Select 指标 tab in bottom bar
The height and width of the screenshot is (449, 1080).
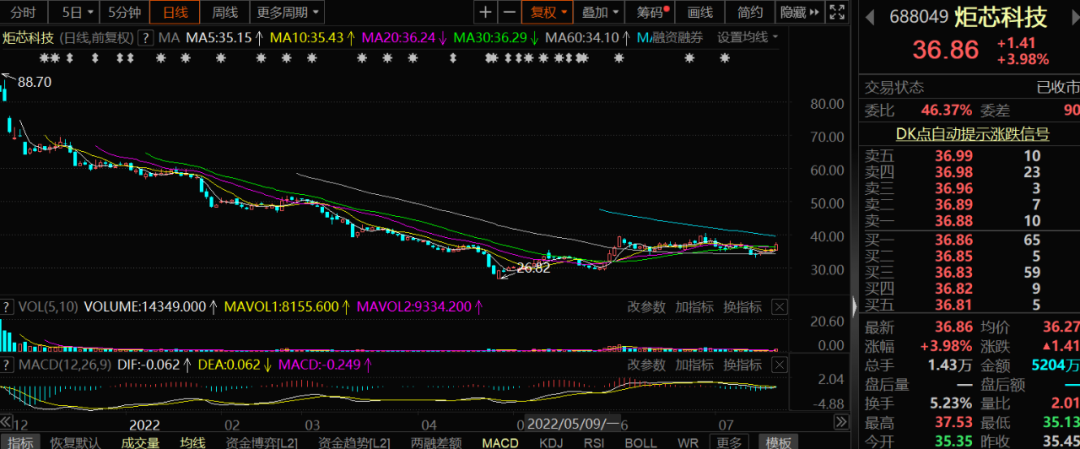(x=20, y=442)
